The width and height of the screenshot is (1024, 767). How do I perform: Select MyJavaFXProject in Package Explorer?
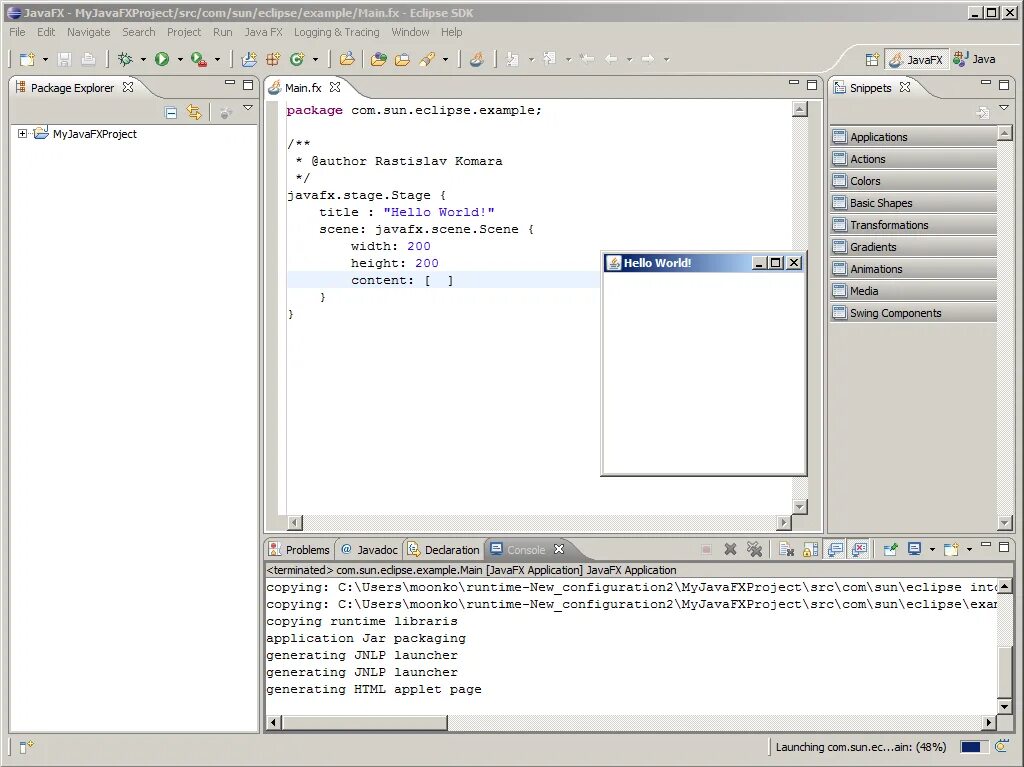point(95,134)
